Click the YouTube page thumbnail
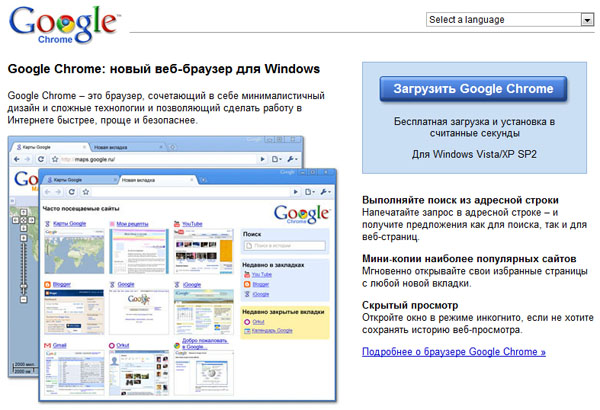 click(203, 251)
